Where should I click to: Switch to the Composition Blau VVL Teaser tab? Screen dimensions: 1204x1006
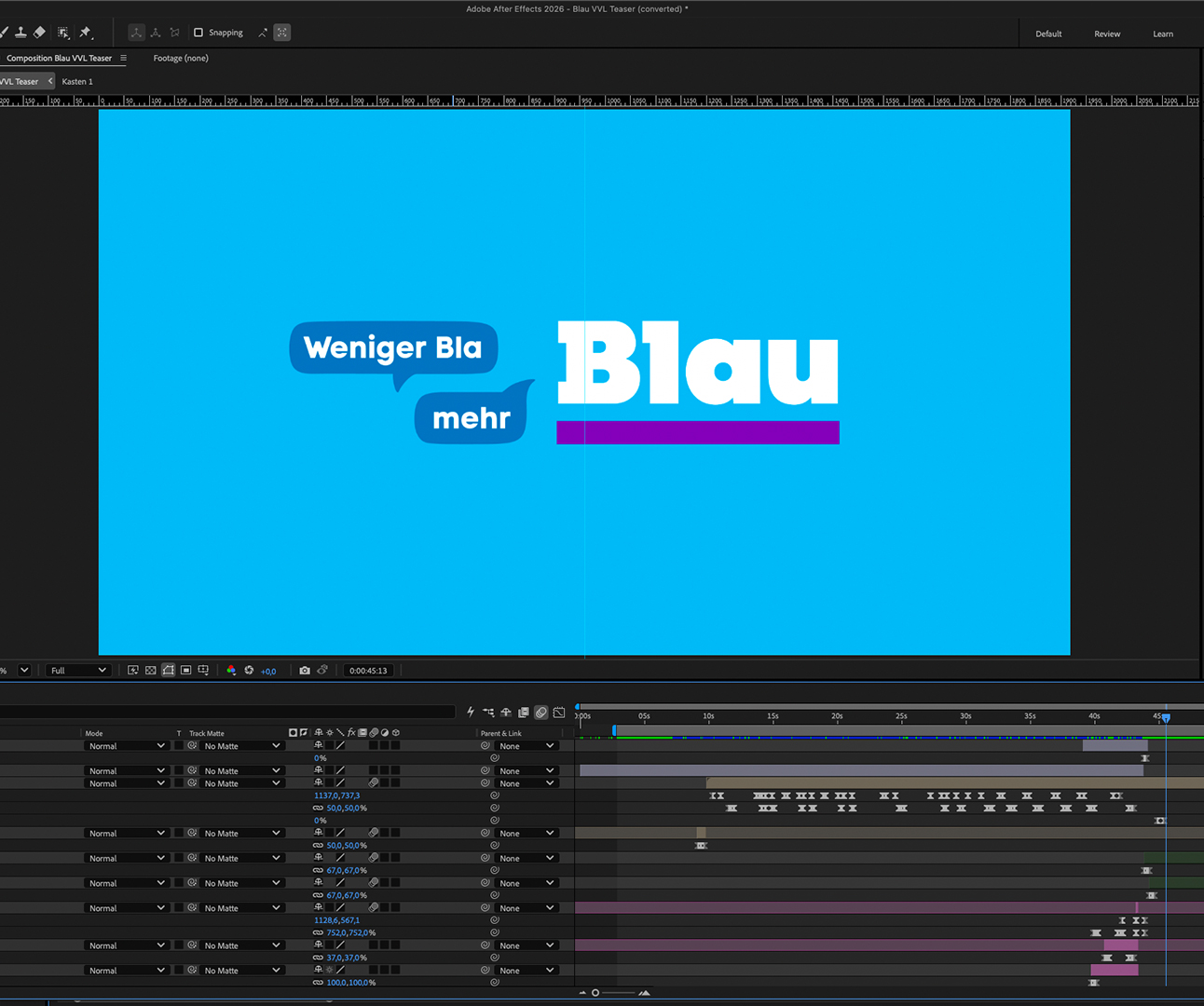click(59, 58)
